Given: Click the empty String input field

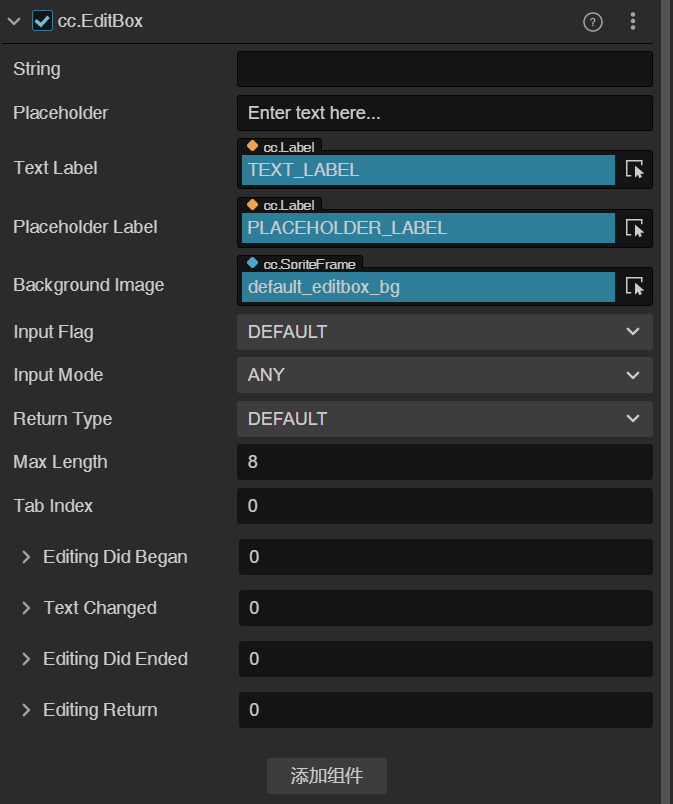Looking at the screenshot, I should (x=444, y=69).
